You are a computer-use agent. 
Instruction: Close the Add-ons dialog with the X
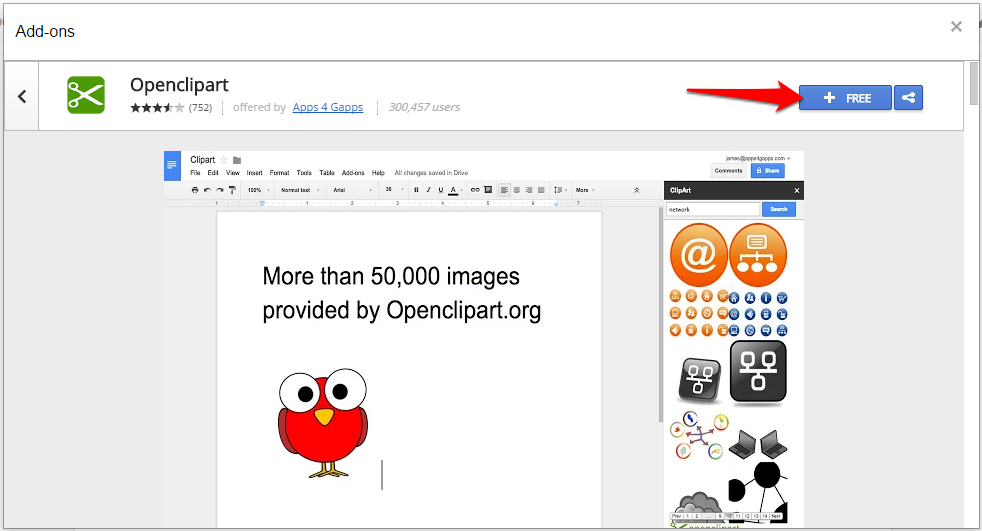pos(956,26)
